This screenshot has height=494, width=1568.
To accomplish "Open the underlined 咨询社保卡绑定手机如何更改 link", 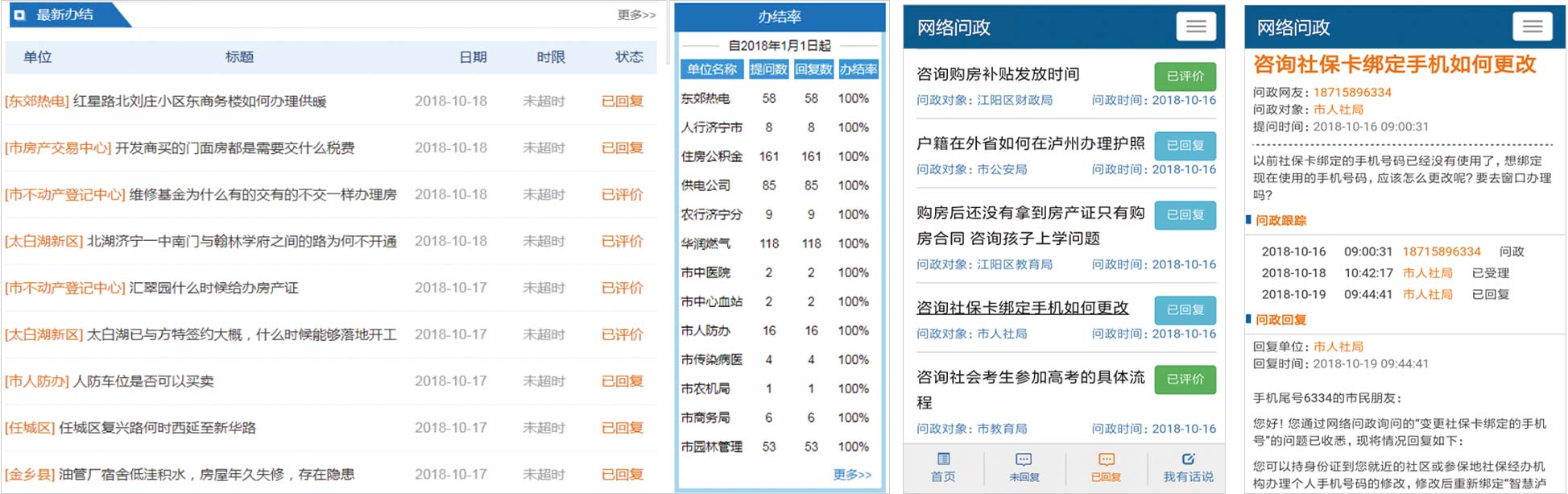I will (1022, 308).
